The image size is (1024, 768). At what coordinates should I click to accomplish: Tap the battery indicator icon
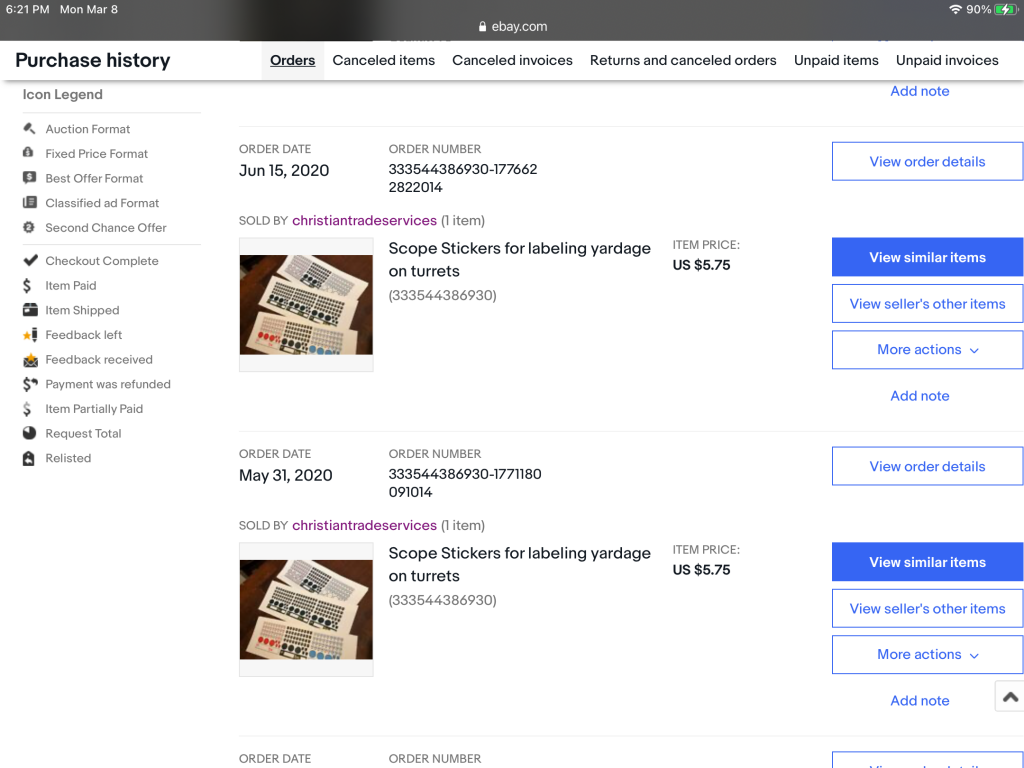pos(1006,9)
